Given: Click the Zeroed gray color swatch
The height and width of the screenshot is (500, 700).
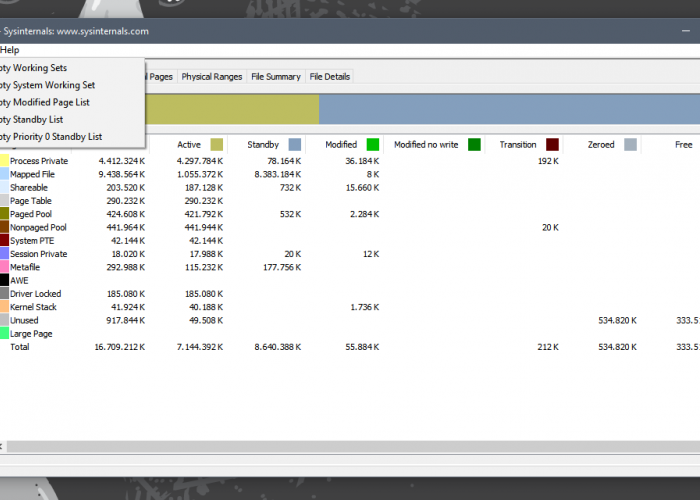Looking at the screenshot, I should pos(630,145).
